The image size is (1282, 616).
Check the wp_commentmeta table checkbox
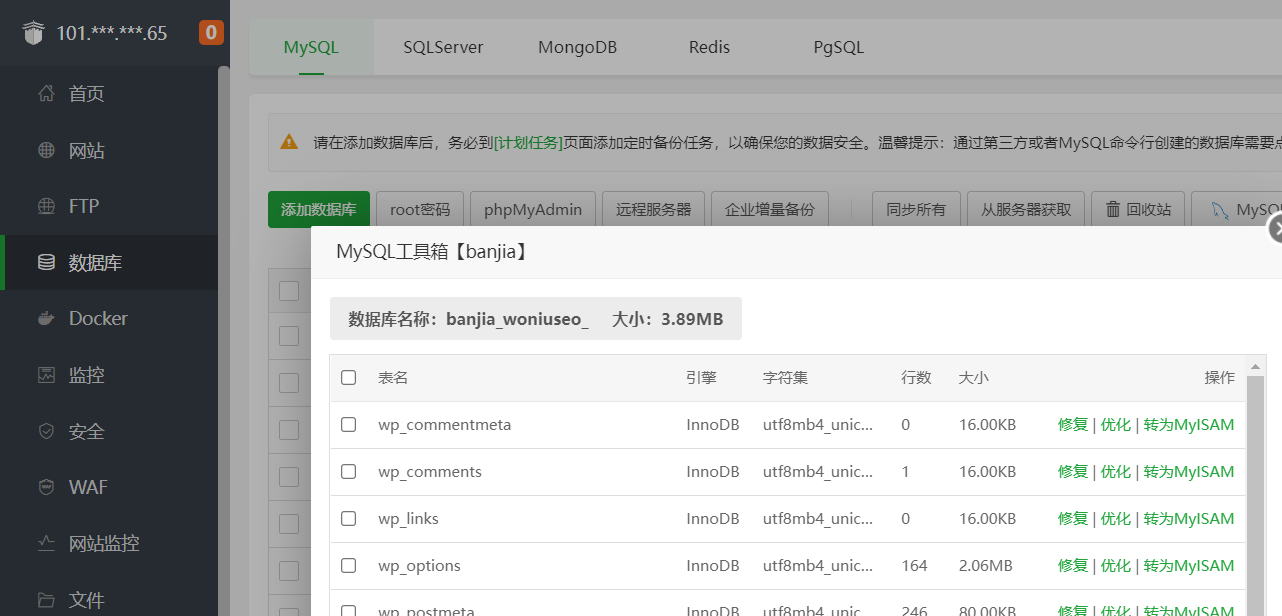point(349,425)
